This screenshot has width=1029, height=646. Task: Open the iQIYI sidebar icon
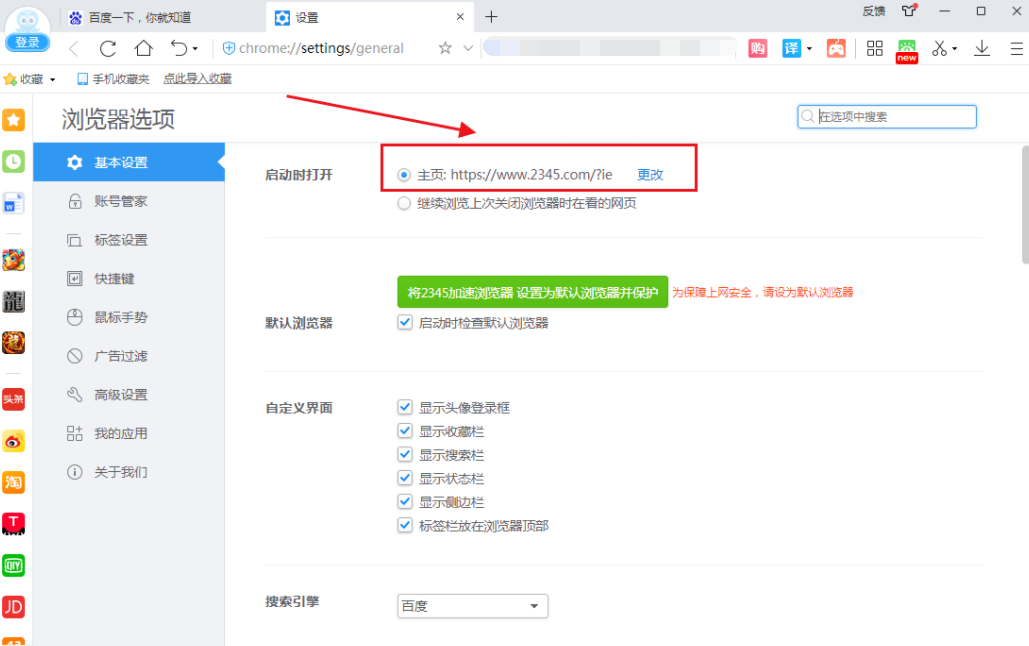click(13, 565)
